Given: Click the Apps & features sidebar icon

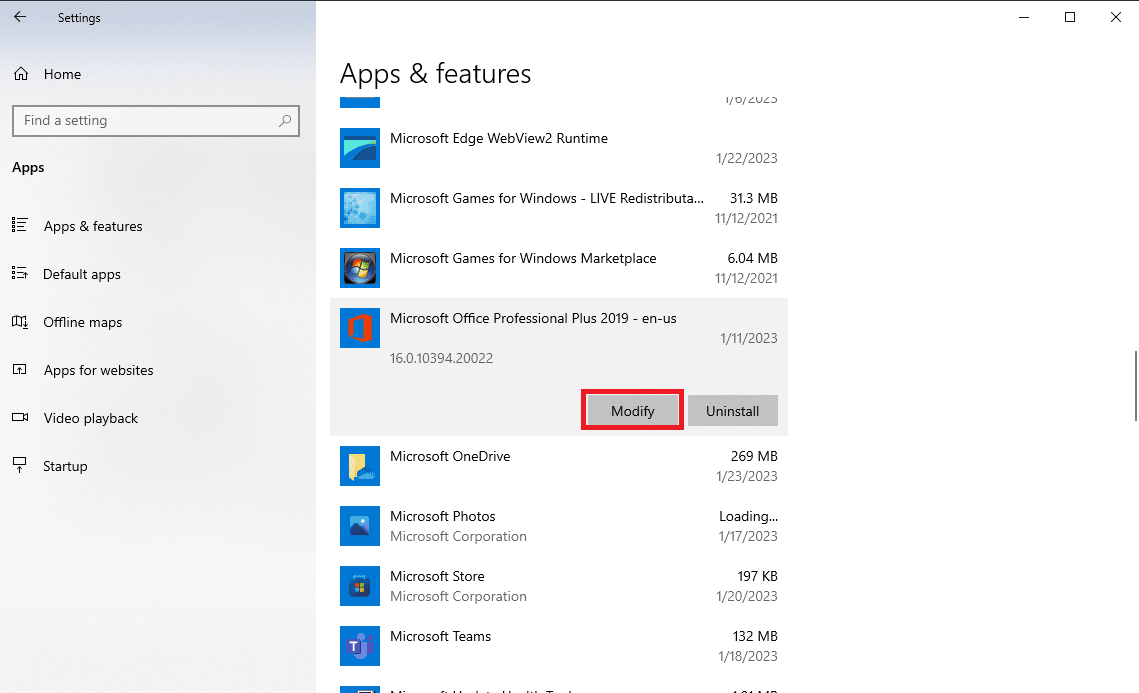Looking at the screenshot, I should [x=20, y=225].
